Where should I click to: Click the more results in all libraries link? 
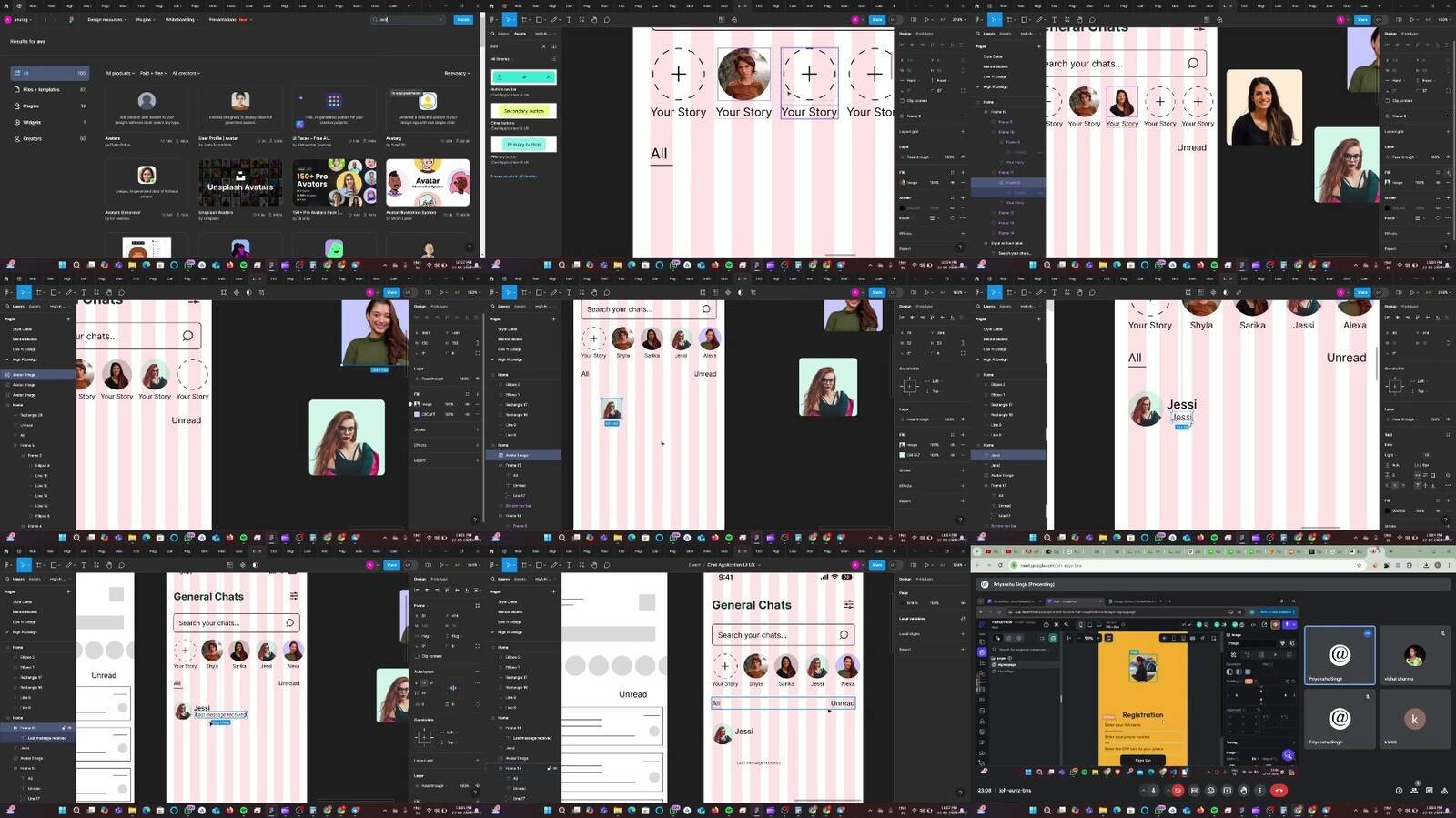pos(513,176)
